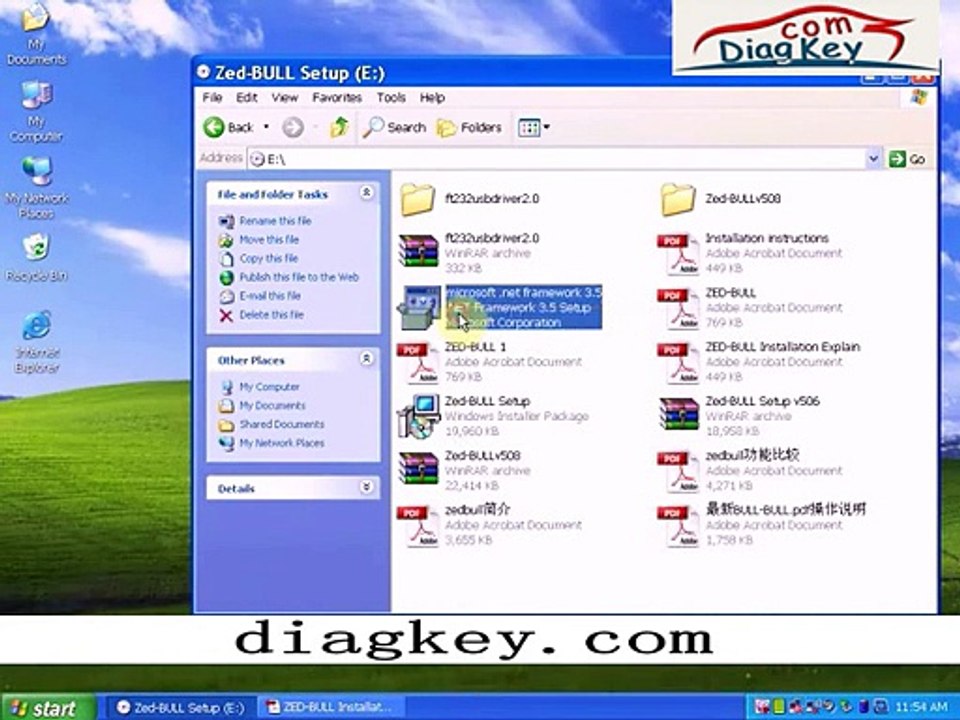Go to My Network Places in Other Places
This screenshot has height=720, width=960.
click(282, 443)
